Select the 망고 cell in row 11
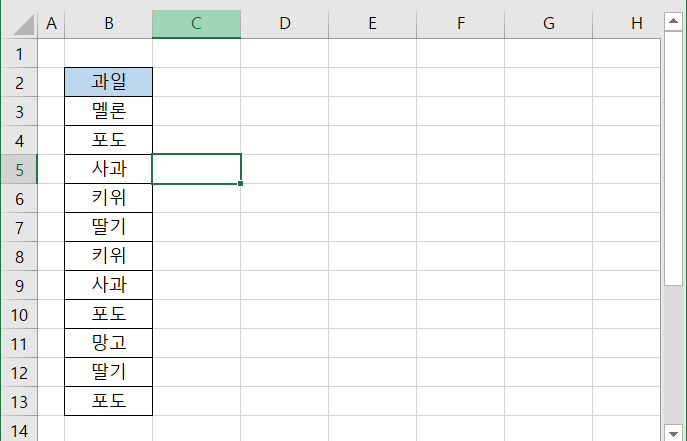 [109, 343]
